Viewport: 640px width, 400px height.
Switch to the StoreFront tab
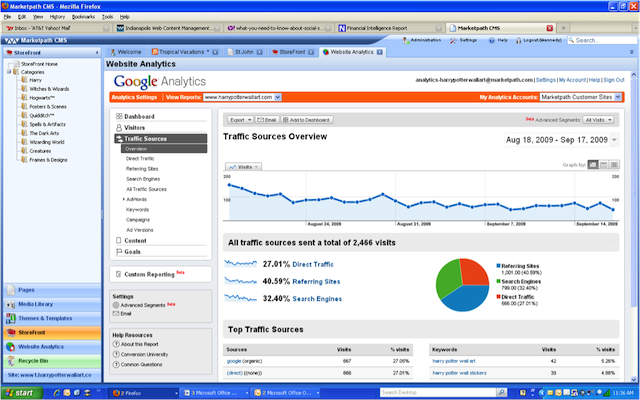tap(292, 52)
